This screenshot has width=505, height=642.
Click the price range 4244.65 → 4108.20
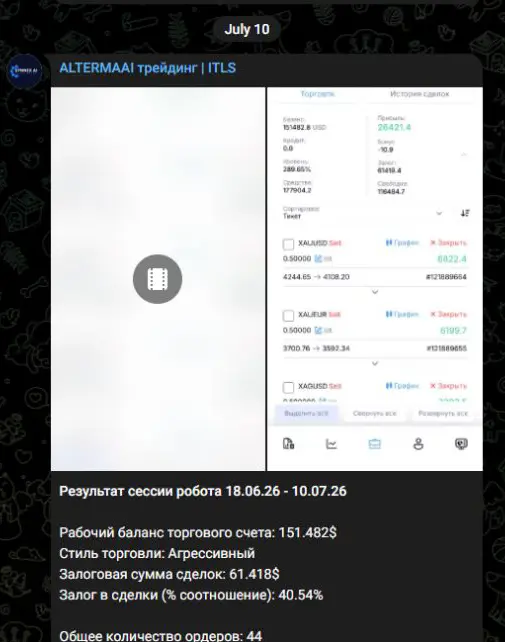click(316, 277)
